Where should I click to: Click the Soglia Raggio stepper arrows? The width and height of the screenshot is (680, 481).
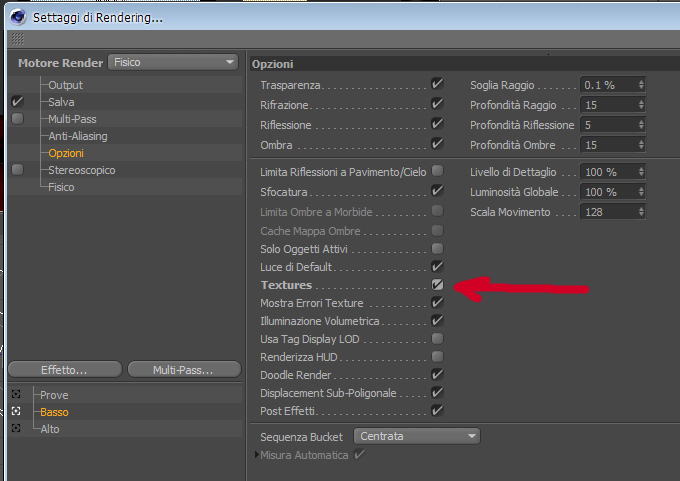click(641, 85)
